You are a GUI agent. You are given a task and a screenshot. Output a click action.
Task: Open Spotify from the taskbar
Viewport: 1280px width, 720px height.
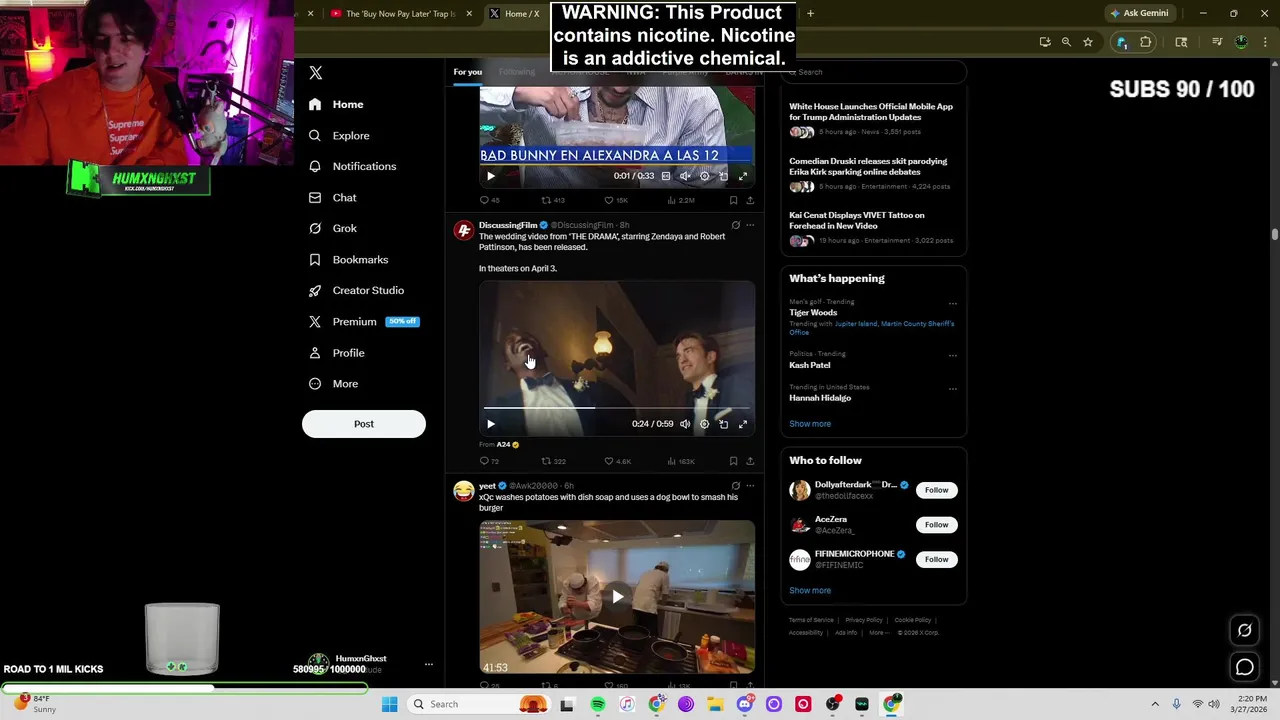598,704
